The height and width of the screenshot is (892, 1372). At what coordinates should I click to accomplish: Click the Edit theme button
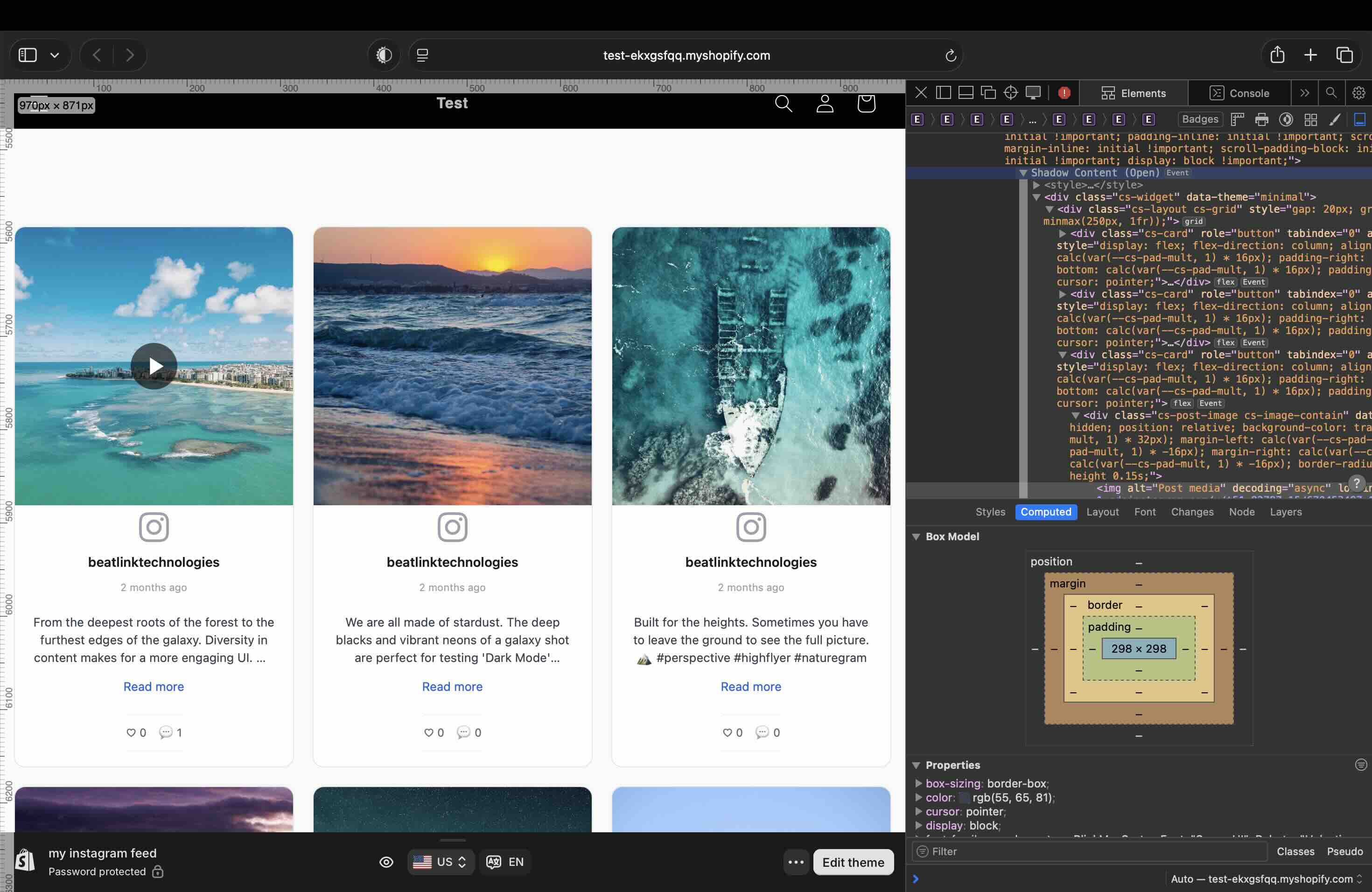(853, 862)
